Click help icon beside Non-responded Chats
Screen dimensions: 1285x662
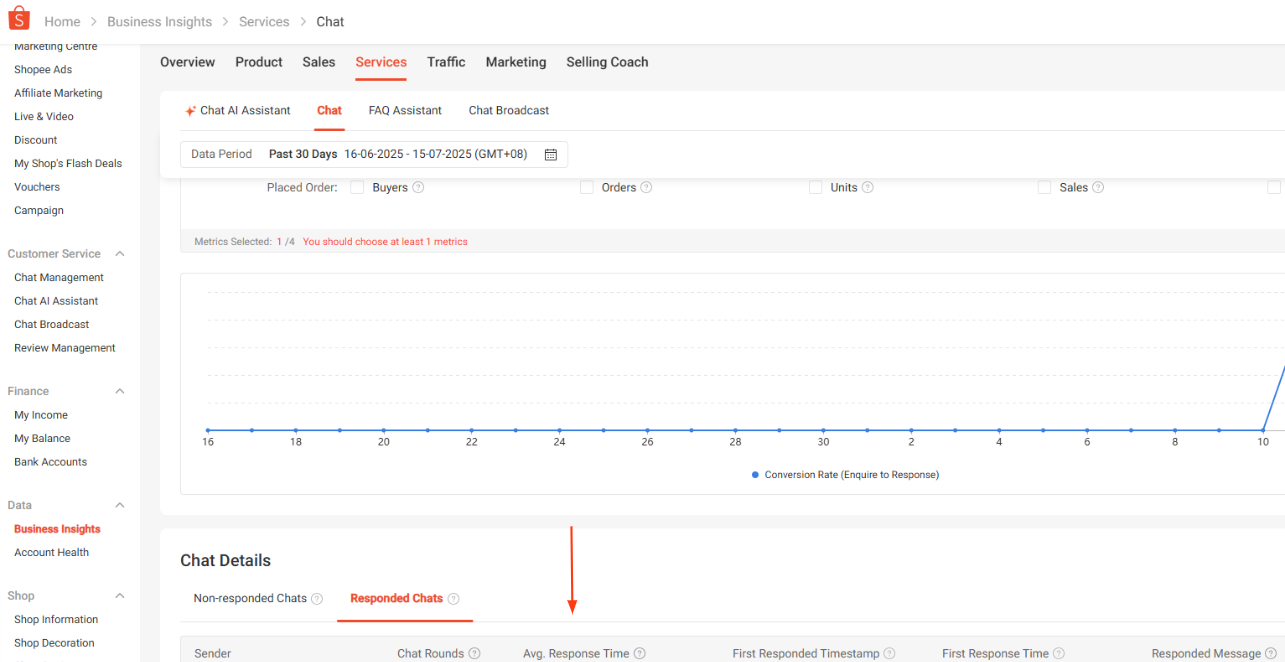pos(317,599)
